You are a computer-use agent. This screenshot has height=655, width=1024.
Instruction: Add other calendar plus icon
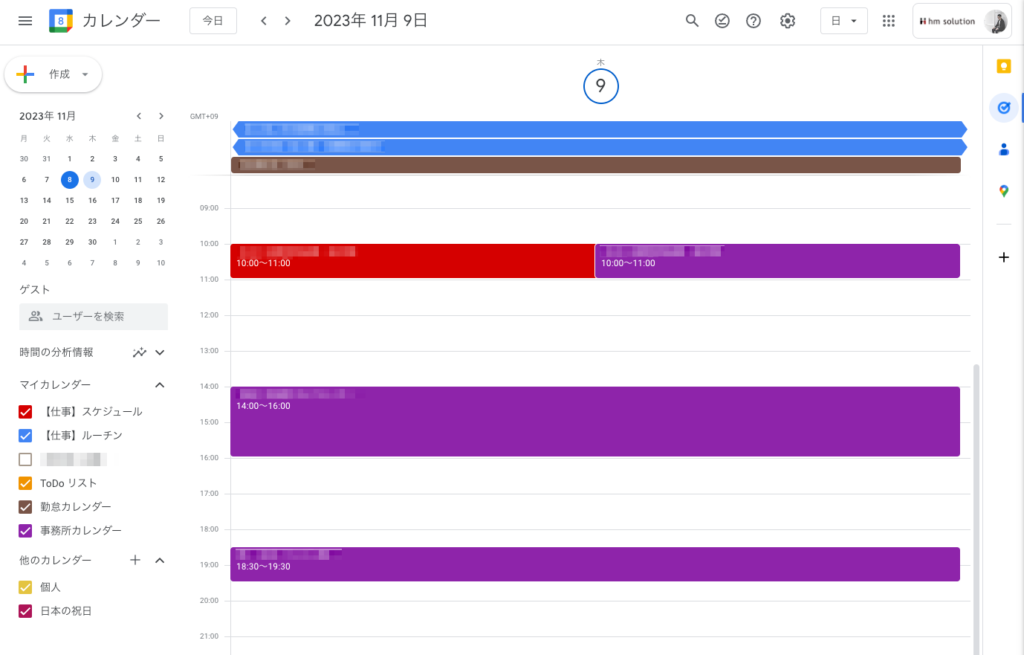click(x=135, y=560)
